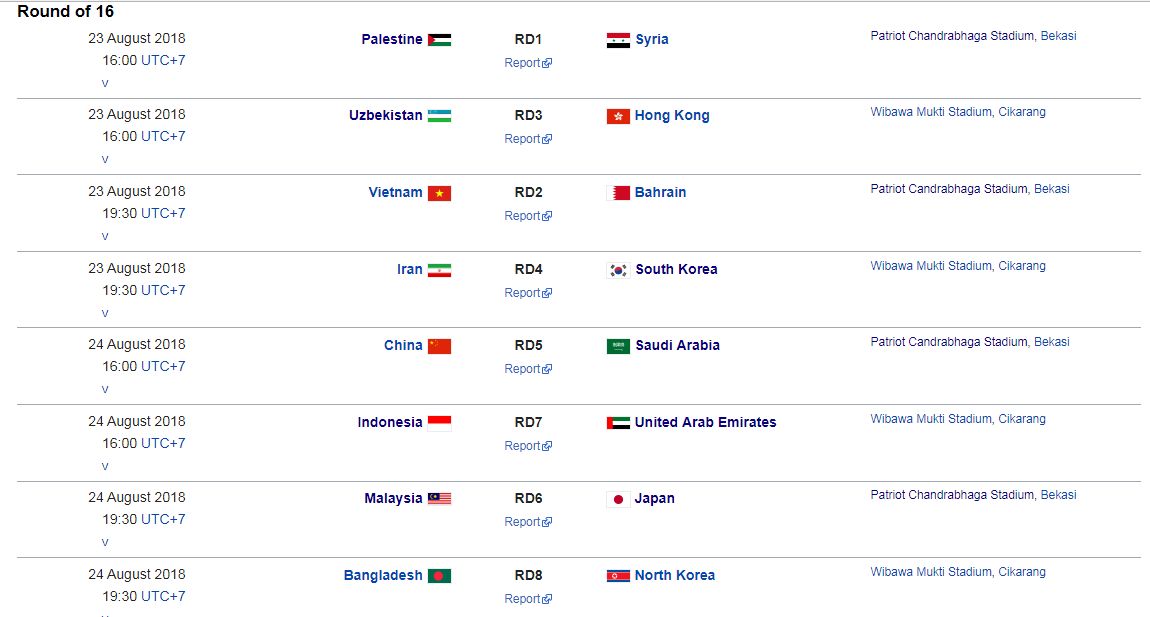Open the United Arab Emirates team link

(705, 423)
